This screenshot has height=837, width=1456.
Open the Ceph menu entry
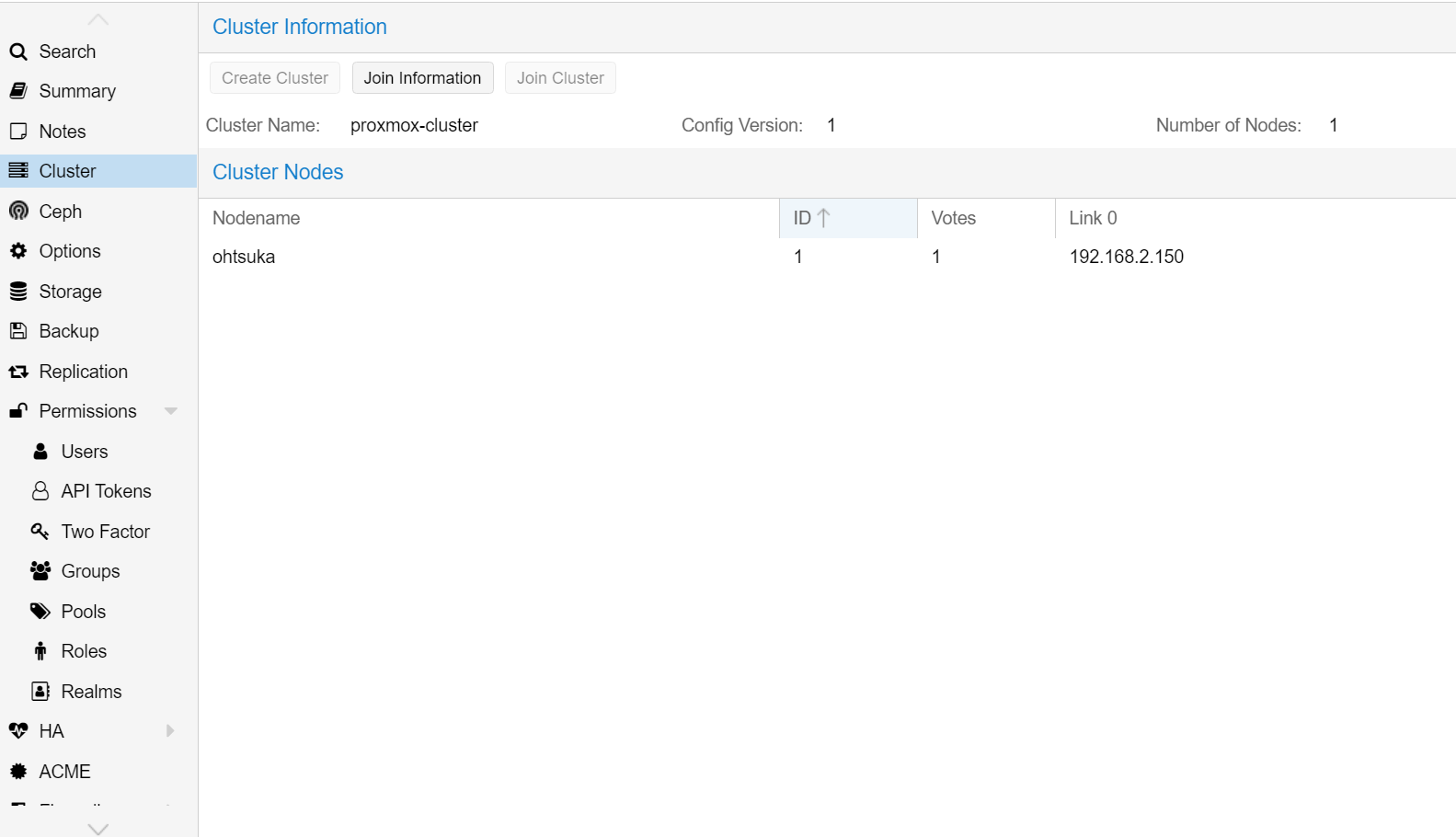click(98, 212)
